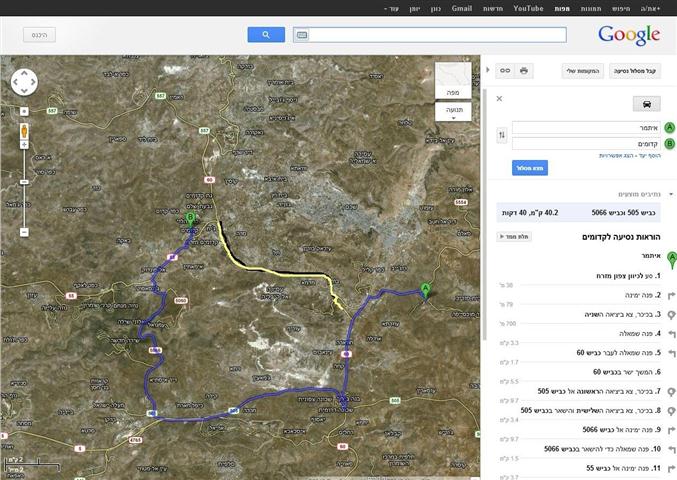The image size is (677, 480).
Task: Click the blue get directions button
Action: click(529, 168)
